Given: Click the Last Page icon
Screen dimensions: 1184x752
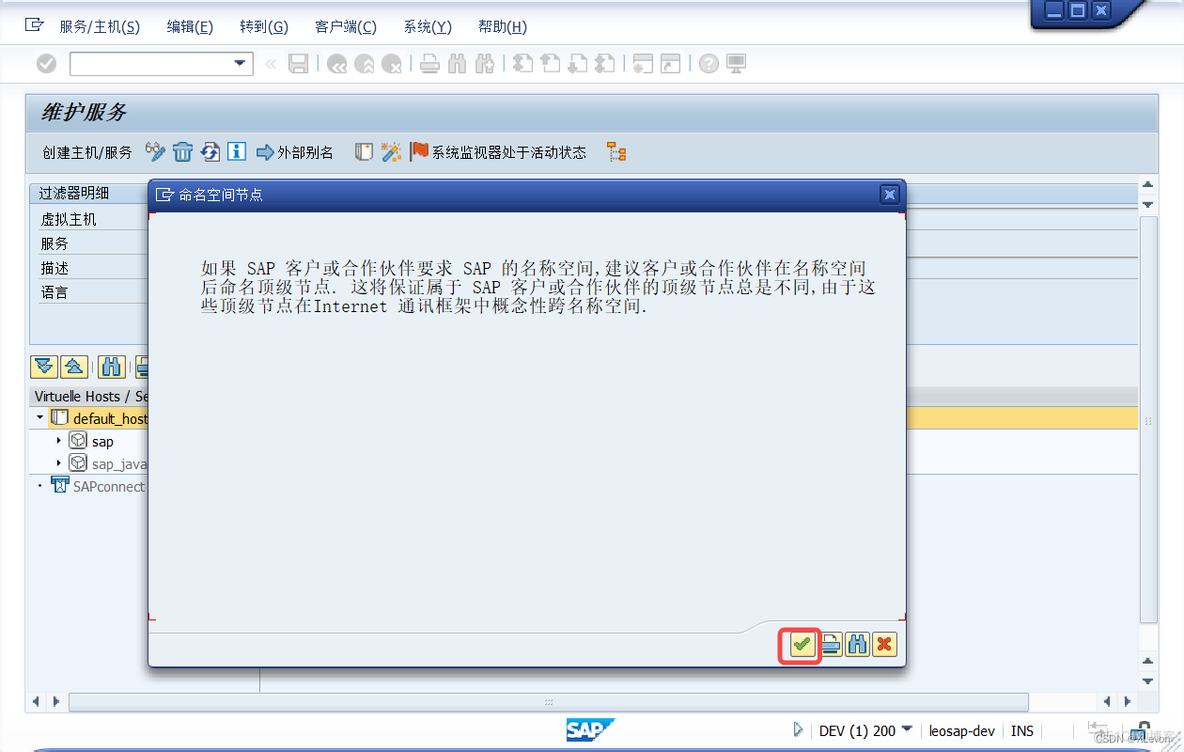Looking at the screenshot, I should tap(605, 64).
